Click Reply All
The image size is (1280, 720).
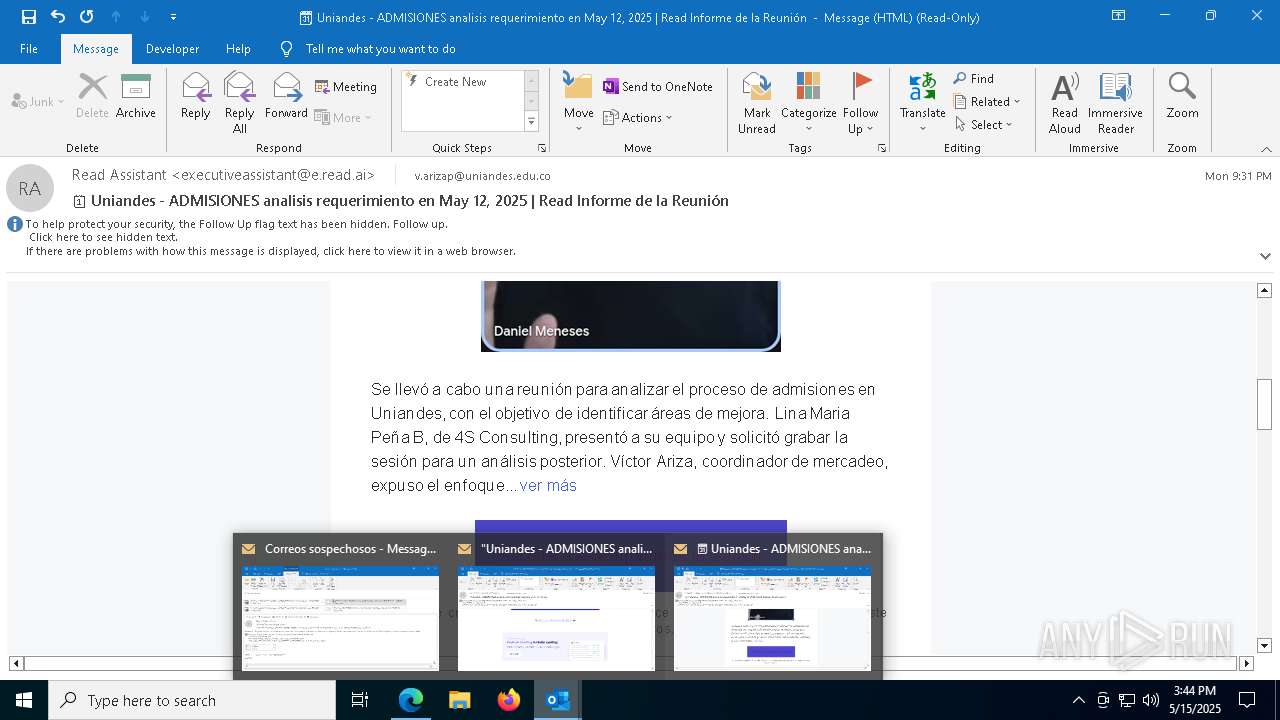pos(239,103)
